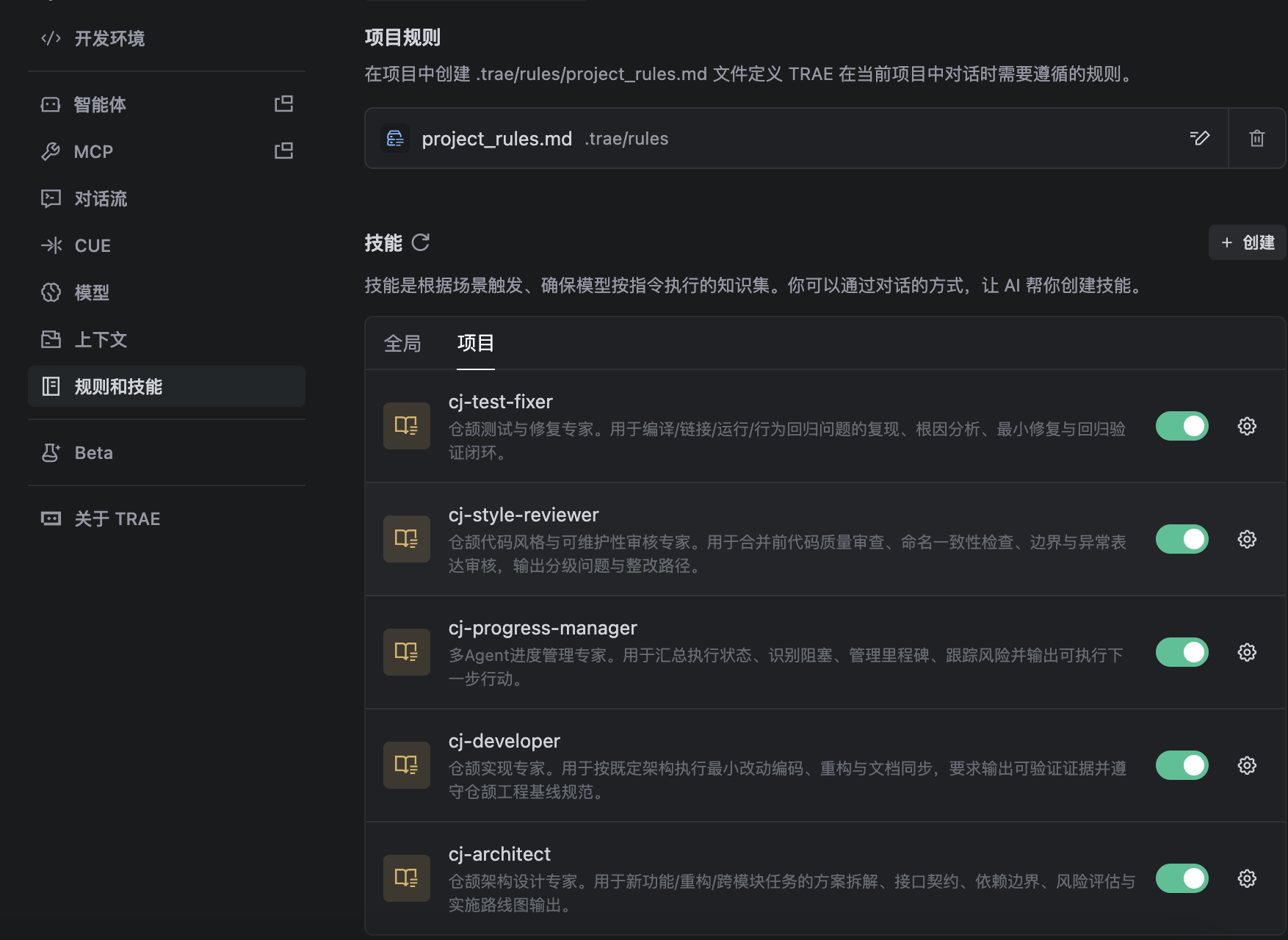This screenshot has width=1288, height=940.
Task: Open Beta sidebar section
Action: pyautogui.click(x=167, y=452)
